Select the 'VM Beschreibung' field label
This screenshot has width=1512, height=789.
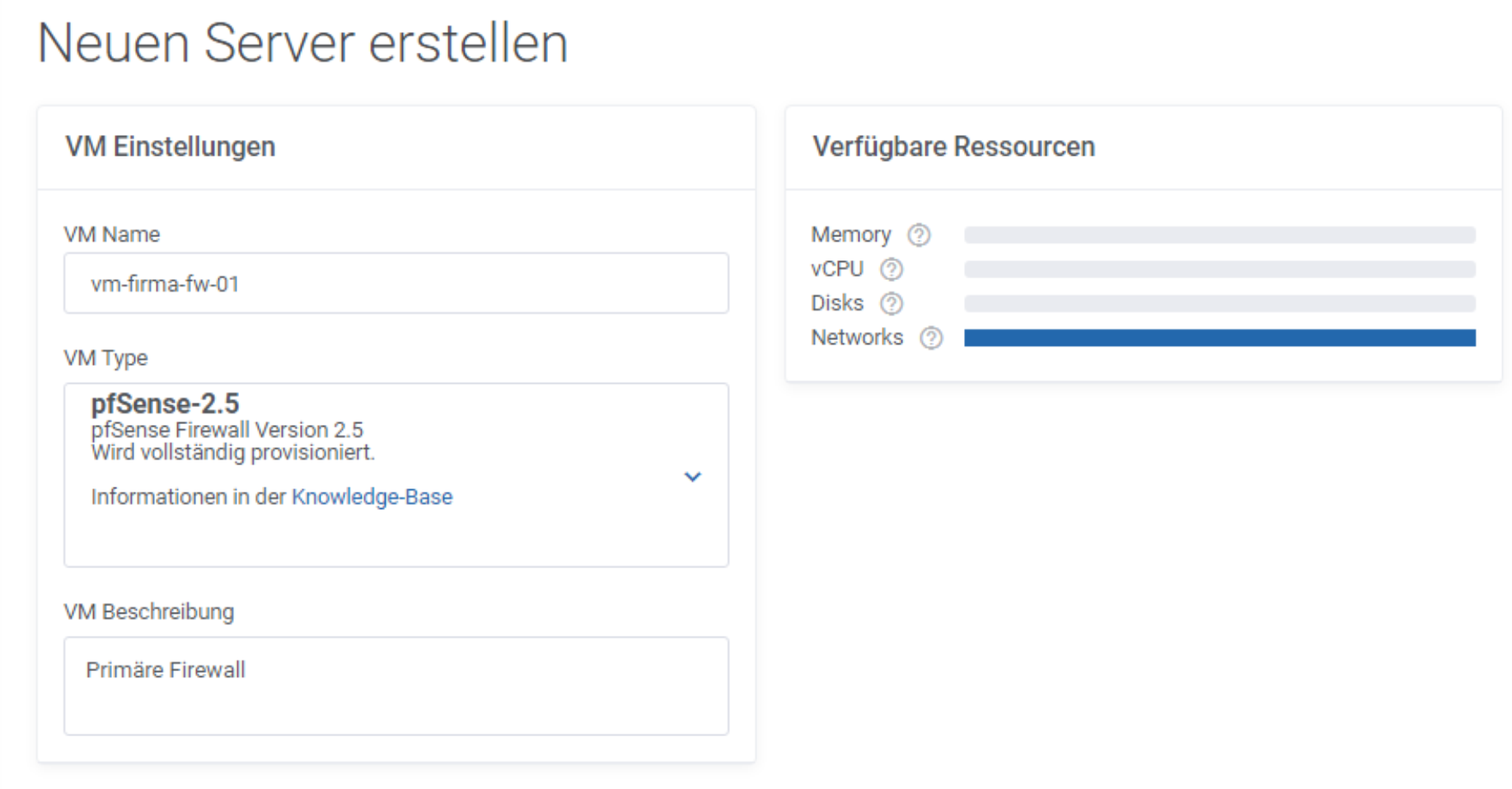pos(149,612)
